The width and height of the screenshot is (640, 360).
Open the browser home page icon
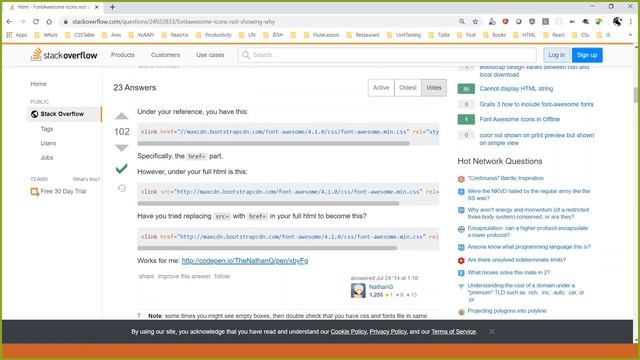[x=49, y=22]
